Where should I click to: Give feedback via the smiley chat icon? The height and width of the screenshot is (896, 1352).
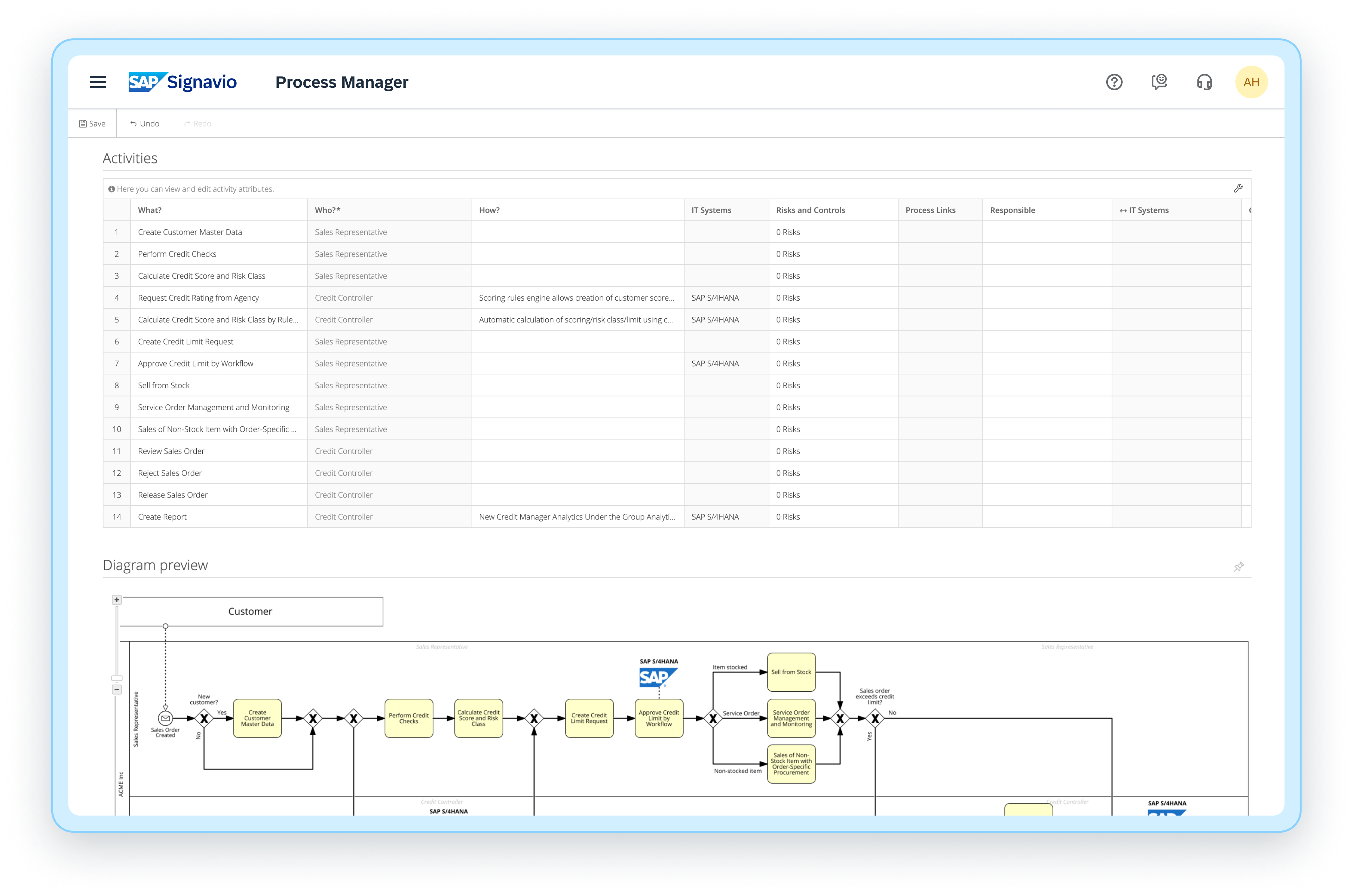pyautogui.click(x=1159, y=82)
